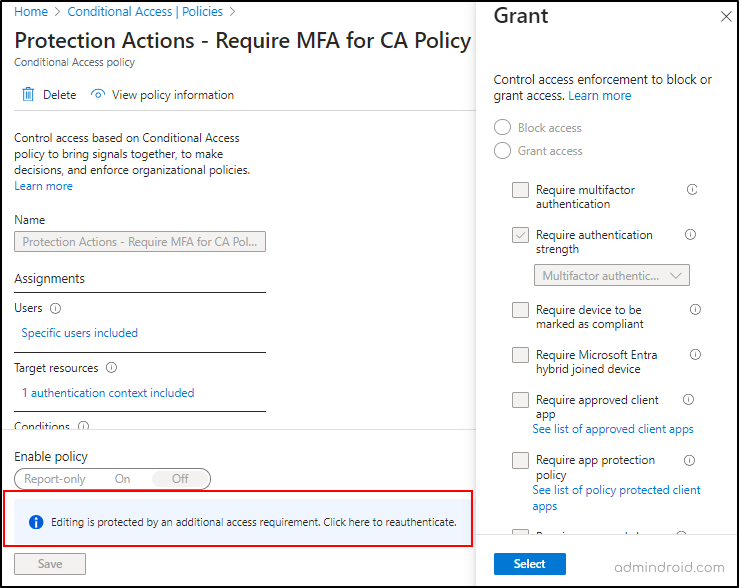Open Conditional Access | Policies breadcrumb
The image size is (739, 588).
146,12
